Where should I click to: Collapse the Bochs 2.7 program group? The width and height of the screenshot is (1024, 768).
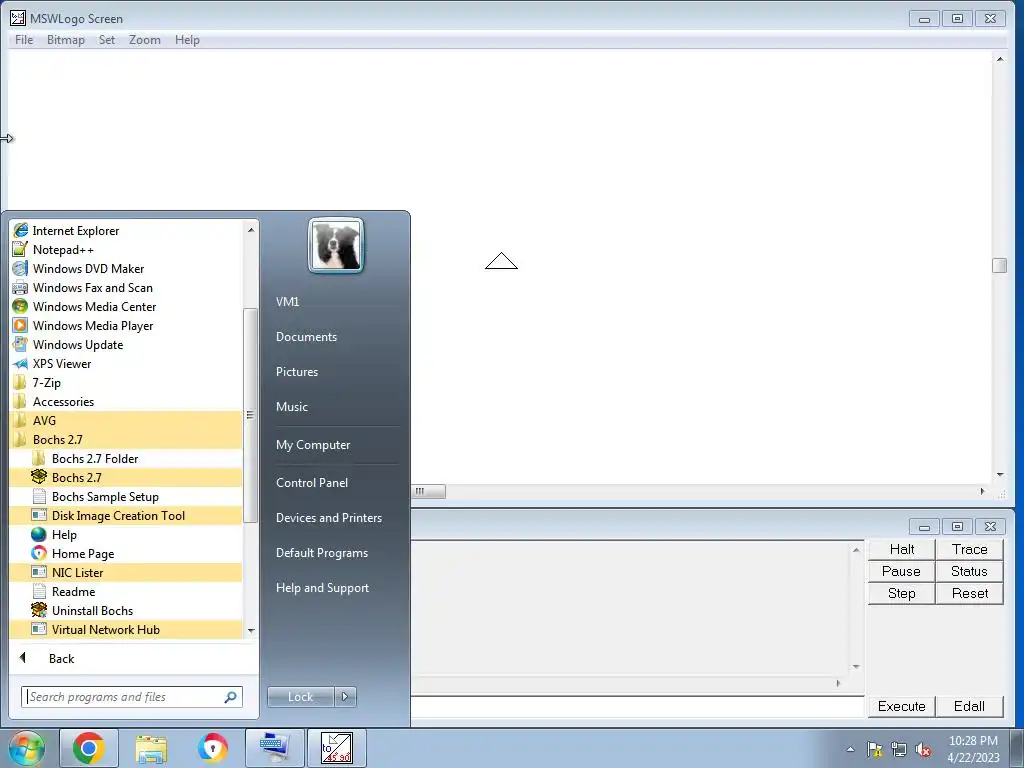[x=127, y=439]
